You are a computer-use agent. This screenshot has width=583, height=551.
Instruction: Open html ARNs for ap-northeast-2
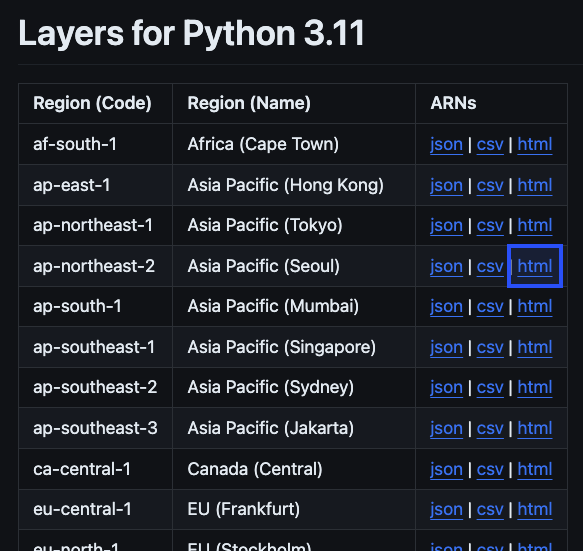click(x=535, y=266)
